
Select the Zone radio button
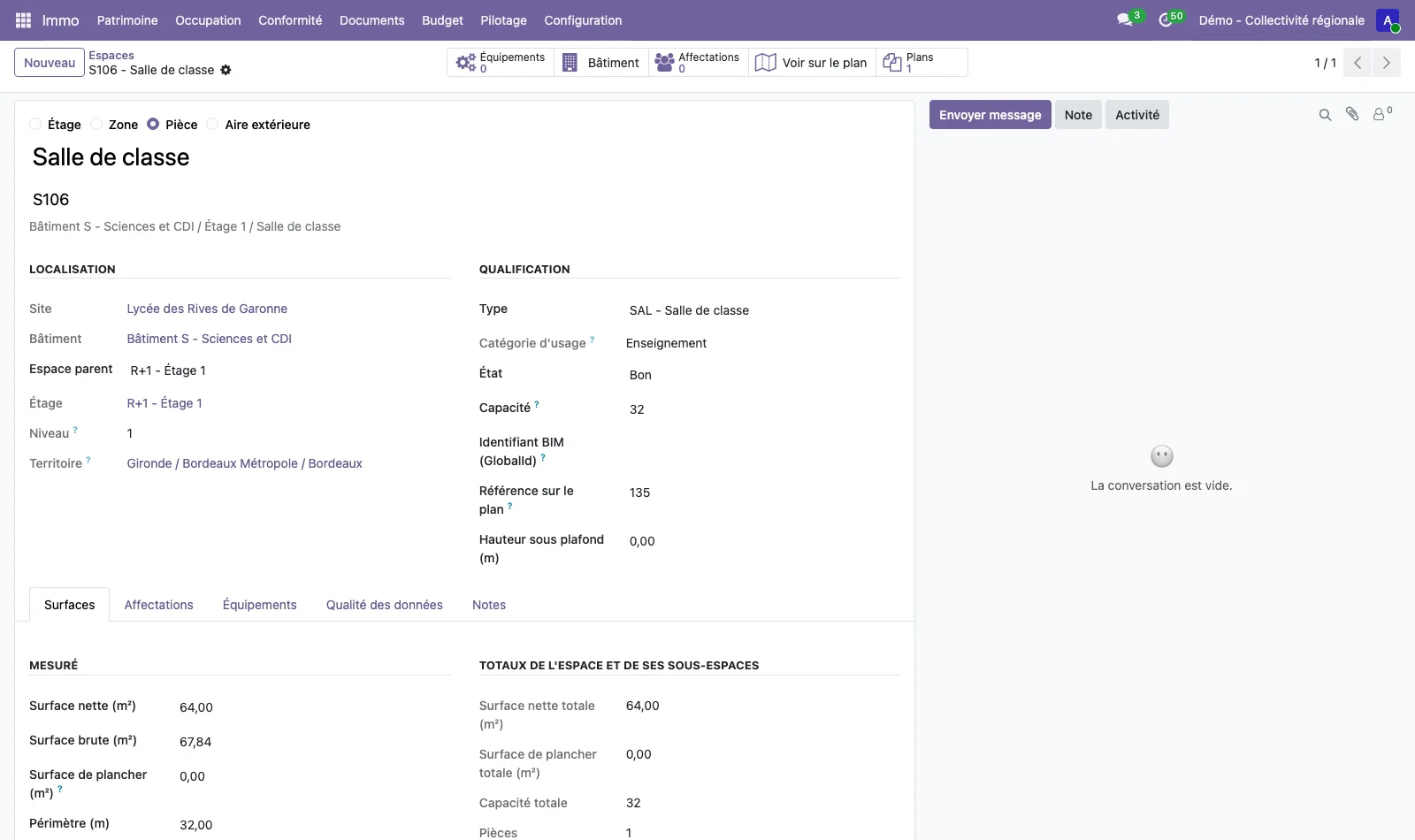96,124
